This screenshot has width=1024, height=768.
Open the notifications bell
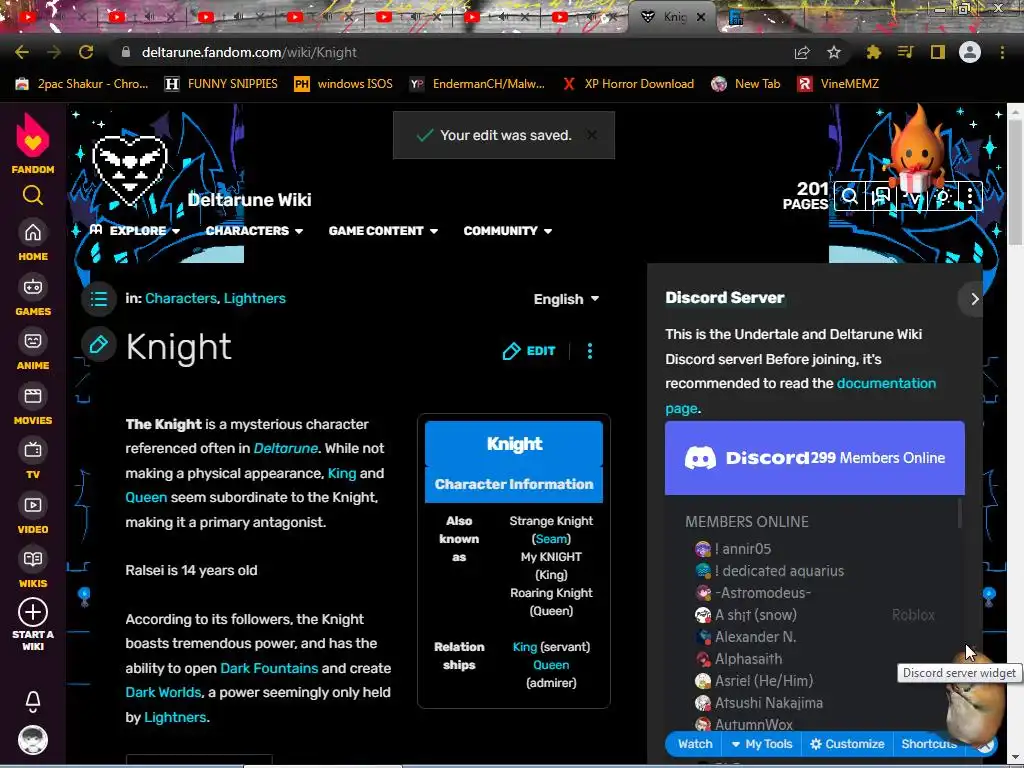(33, 701)
